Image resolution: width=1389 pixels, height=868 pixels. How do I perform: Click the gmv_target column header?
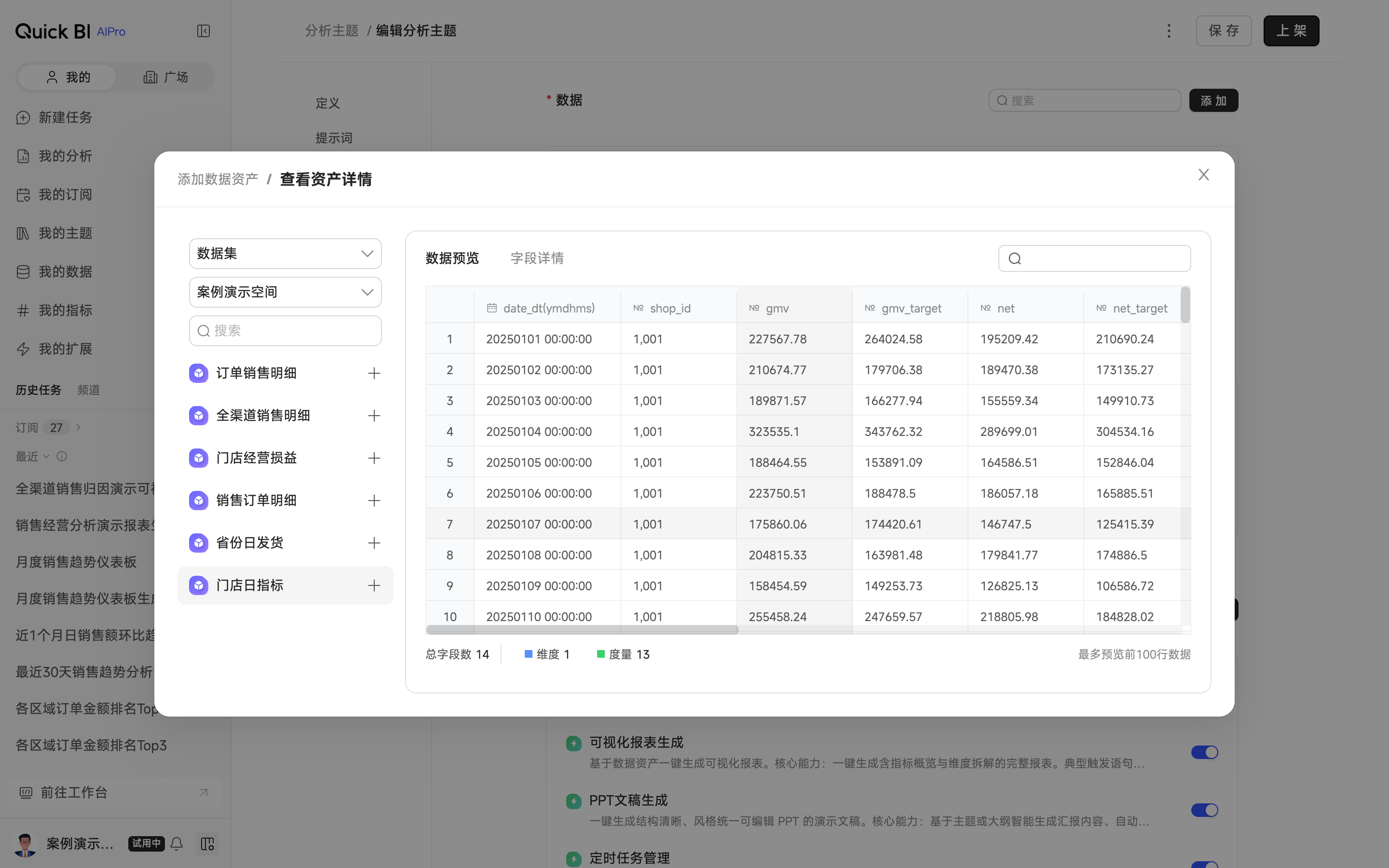pos(910,308)
